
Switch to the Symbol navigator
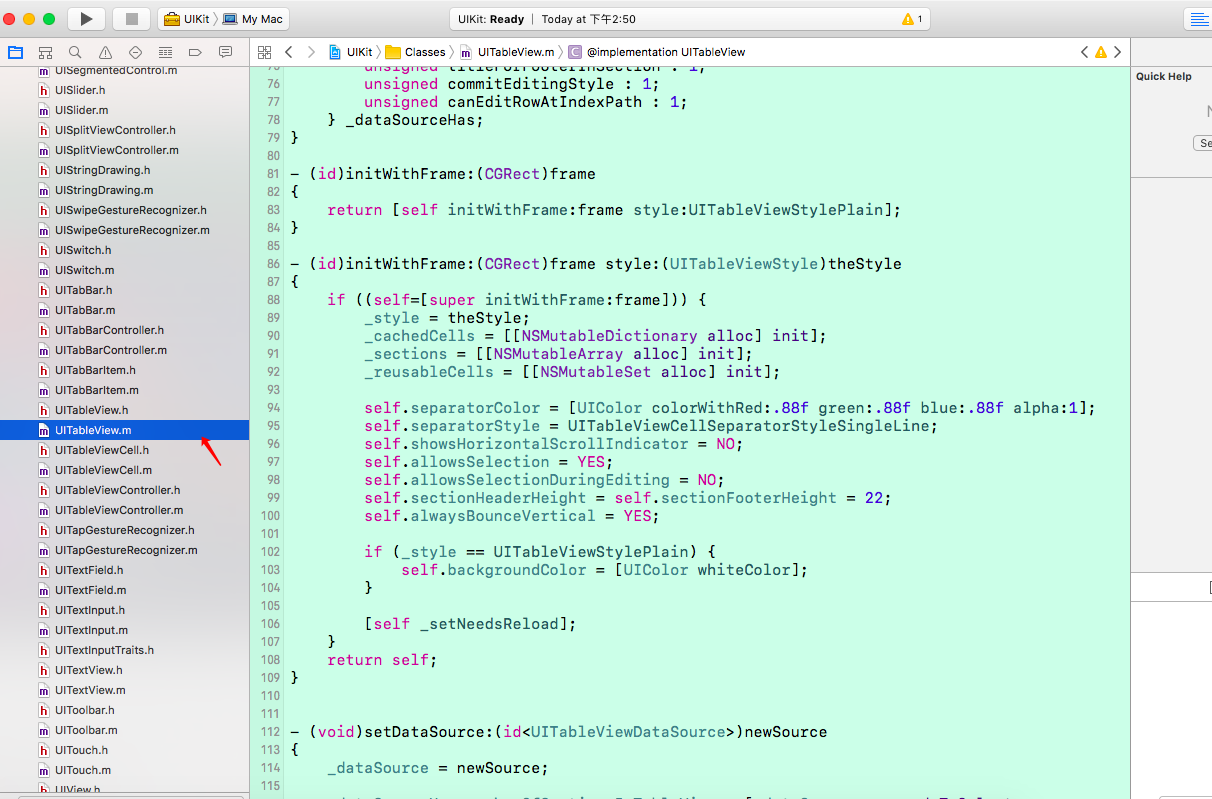coord(45,52)
